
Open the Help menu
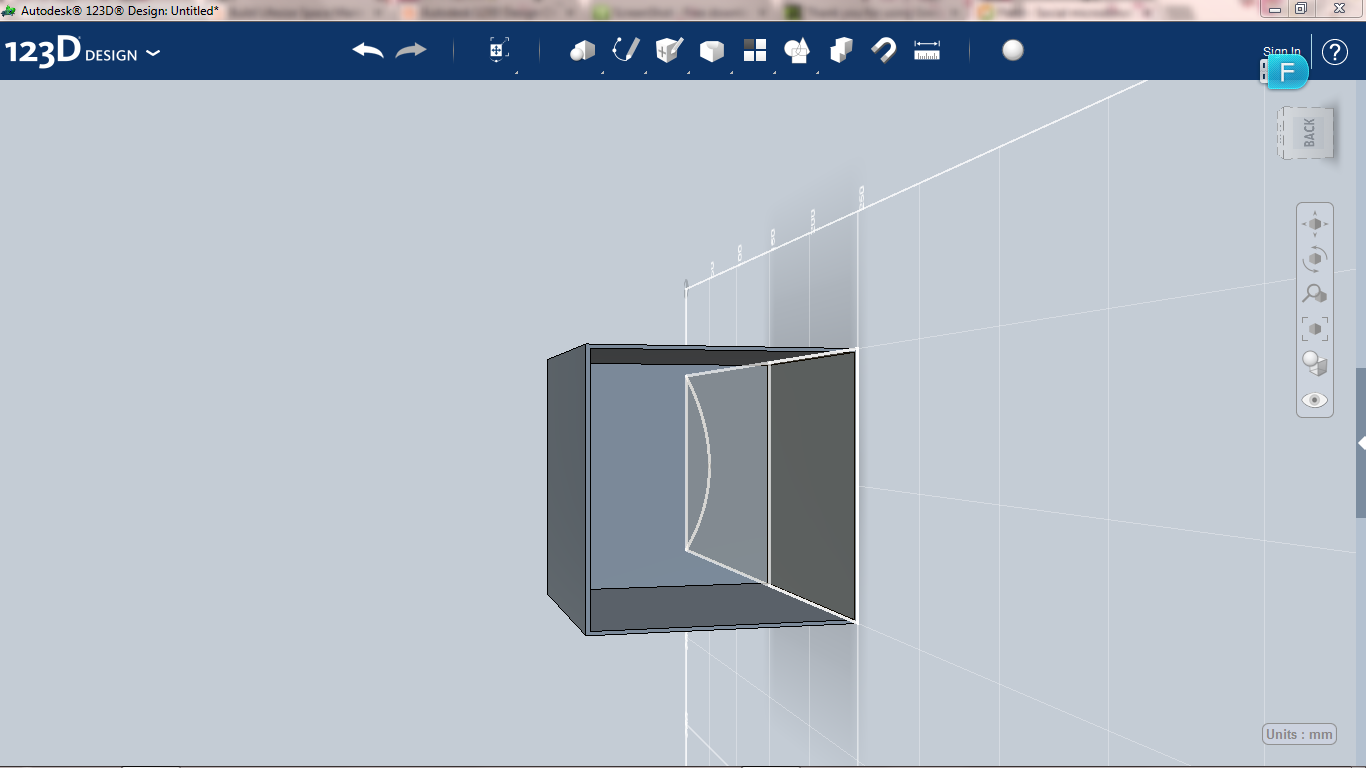tap(1335, 52)
